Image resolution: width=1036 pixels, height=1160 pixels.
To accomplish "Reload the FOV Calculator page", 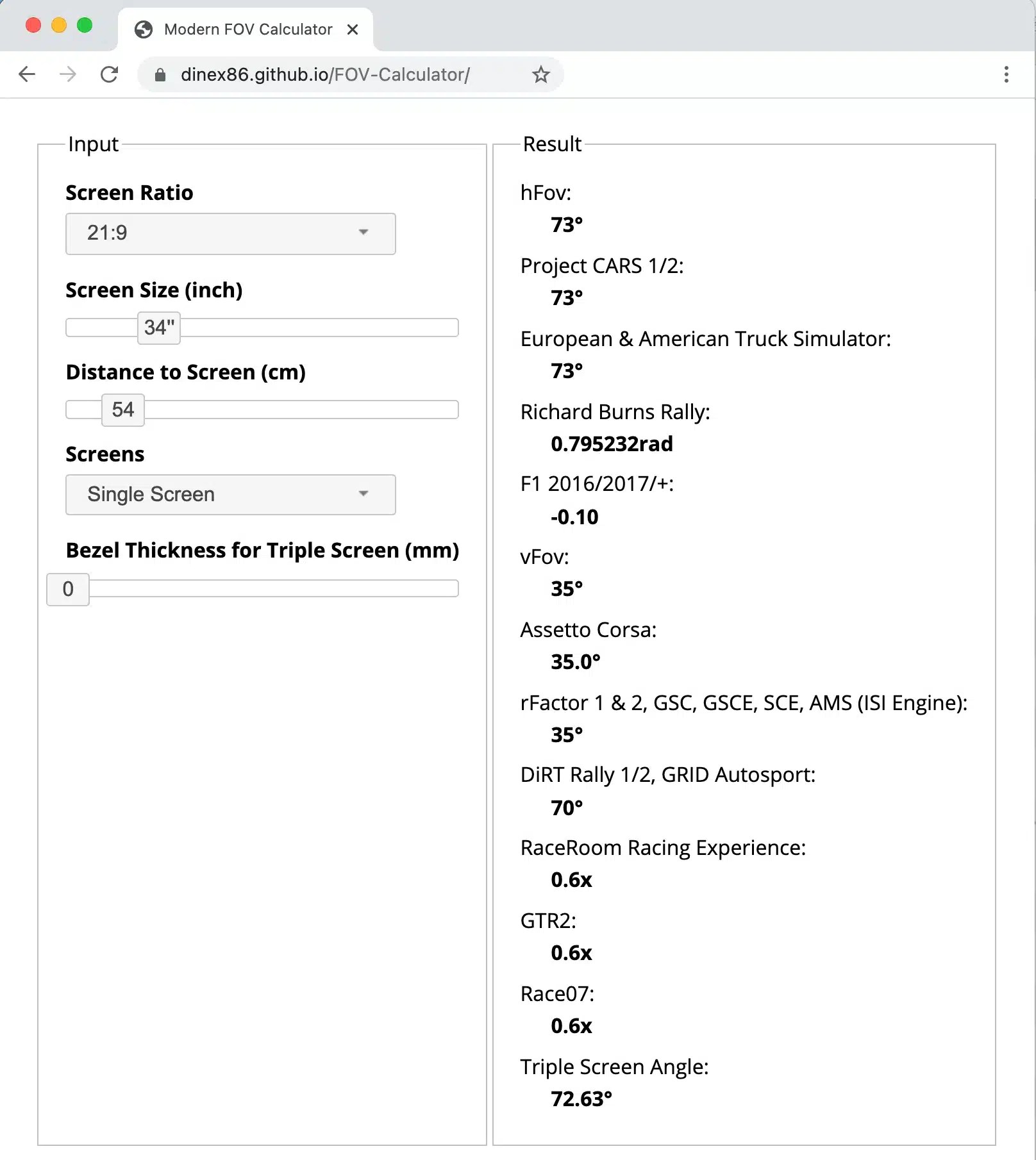I will pyautogui.click(x=110, y=74).
